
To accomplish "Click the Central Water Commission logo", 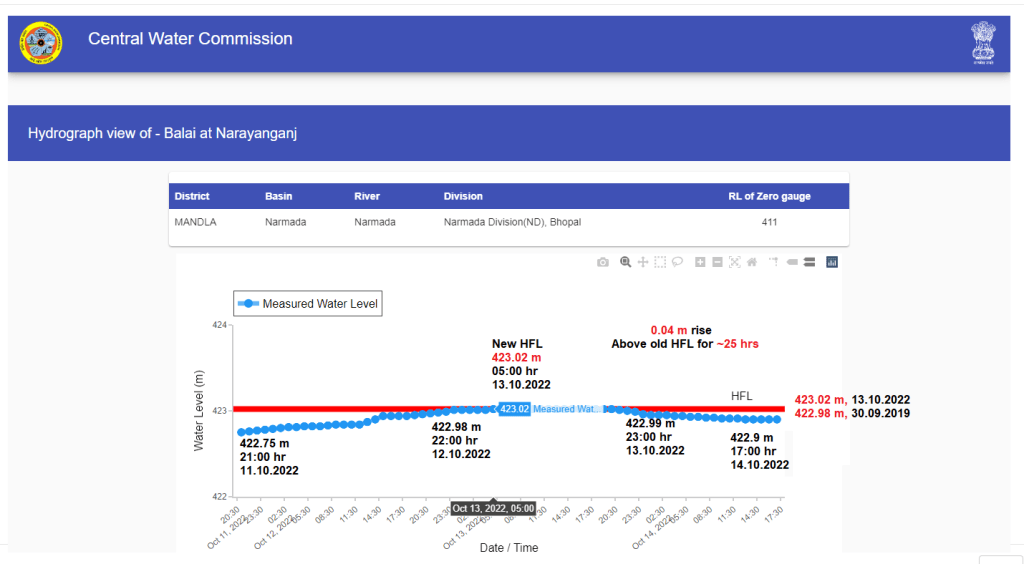I will [x=41, y=42].
